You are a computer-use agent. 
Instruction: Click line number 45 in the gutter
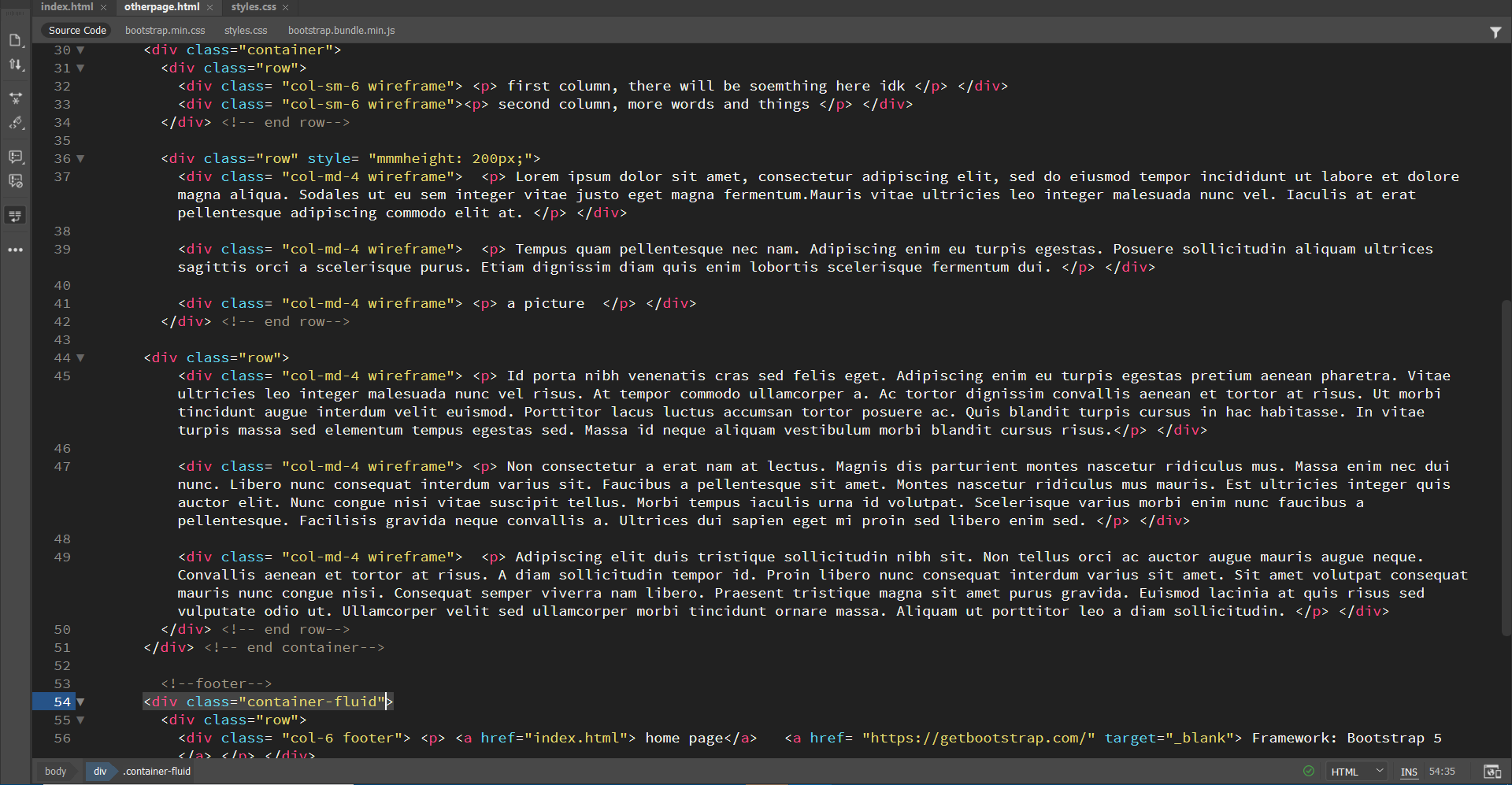62,376
